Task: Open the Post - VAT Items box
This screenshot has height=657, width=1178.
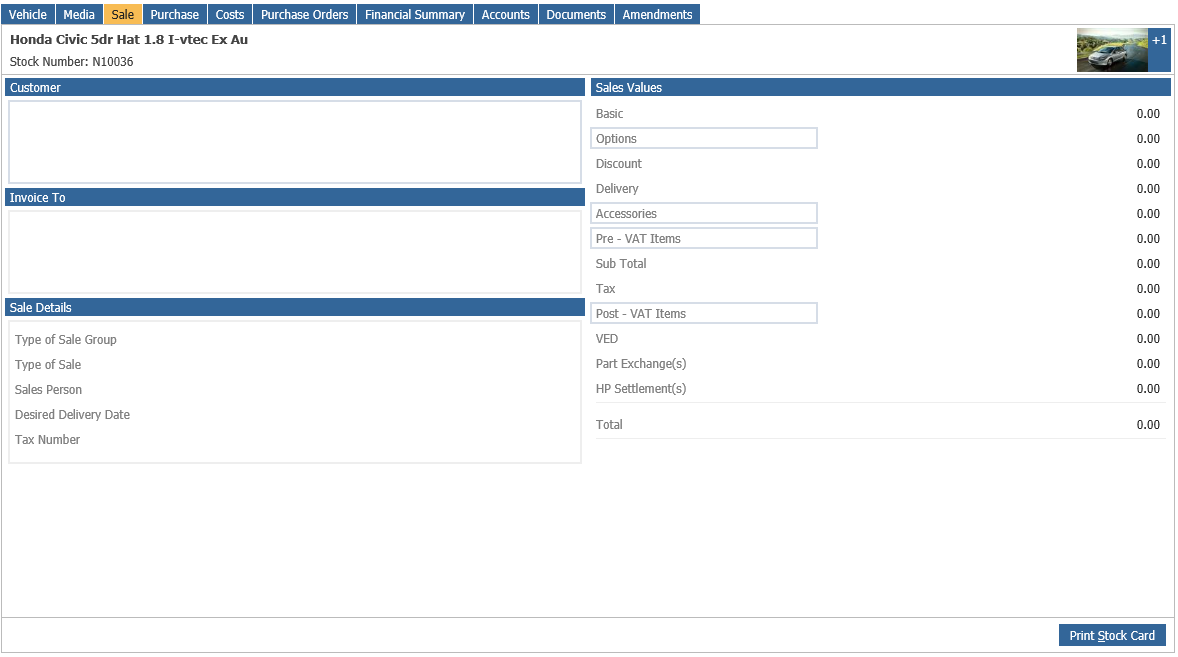Action: click(x=704, y=313)
